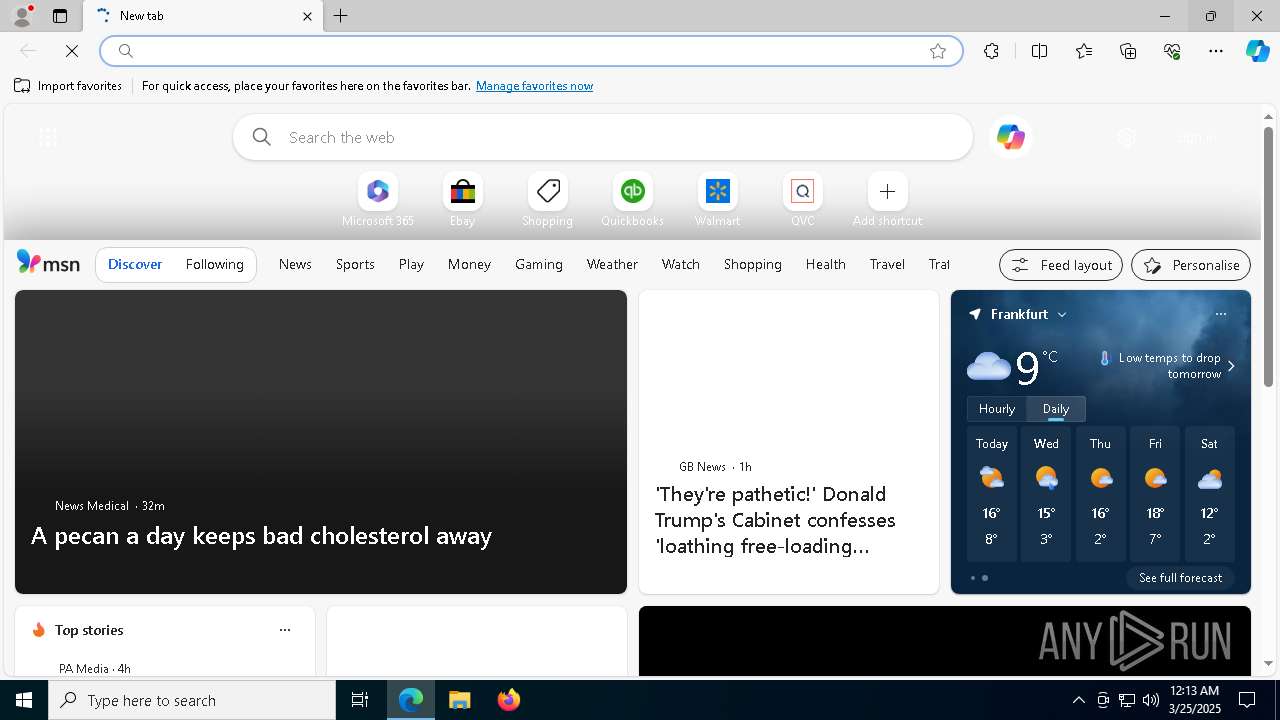1280x720 pixels.
Task: Open the Shopping shortcut tile
Action: coord(547,200)
